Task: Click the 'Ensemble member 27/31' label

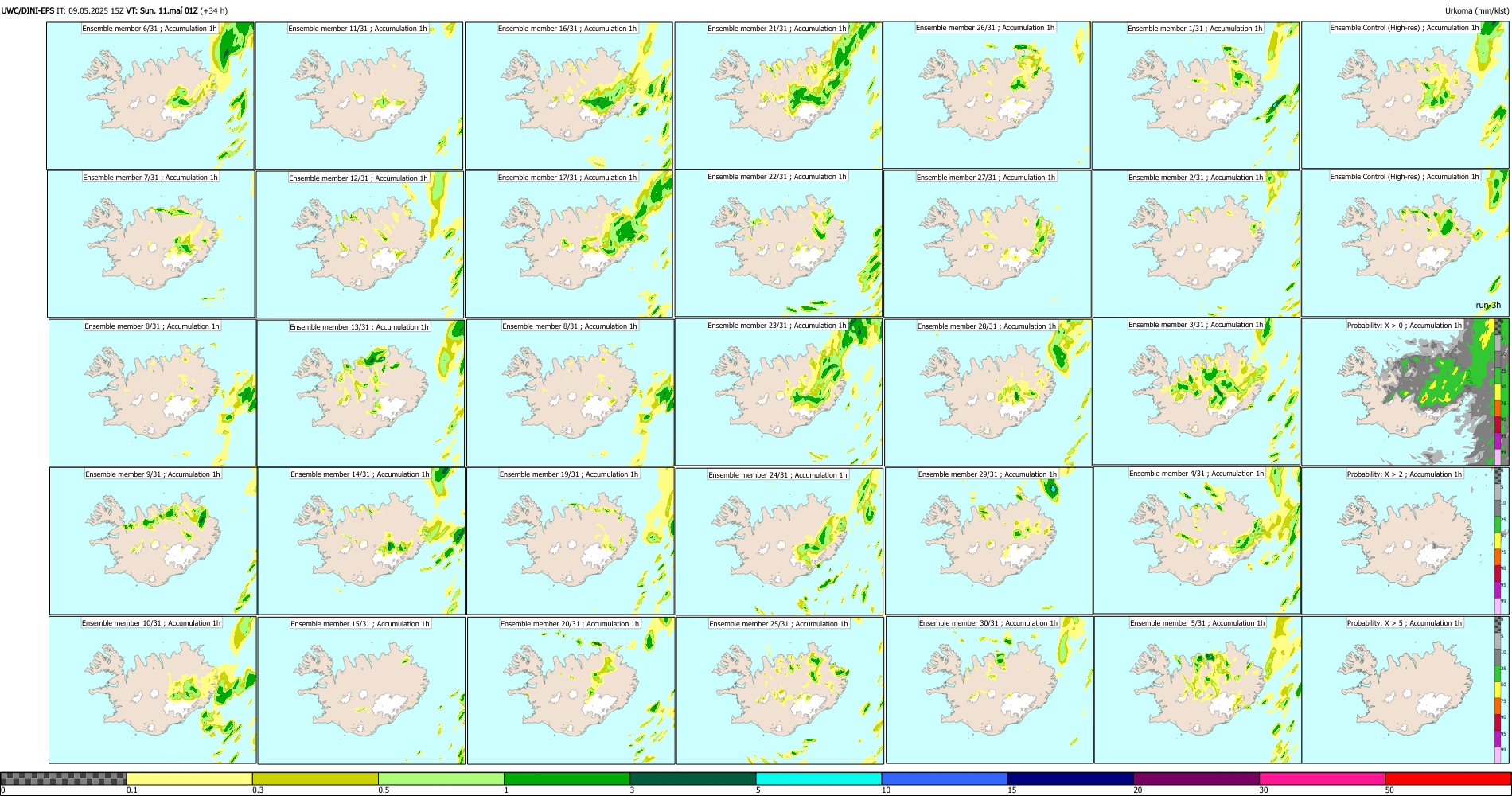Action: coord(986,178)
